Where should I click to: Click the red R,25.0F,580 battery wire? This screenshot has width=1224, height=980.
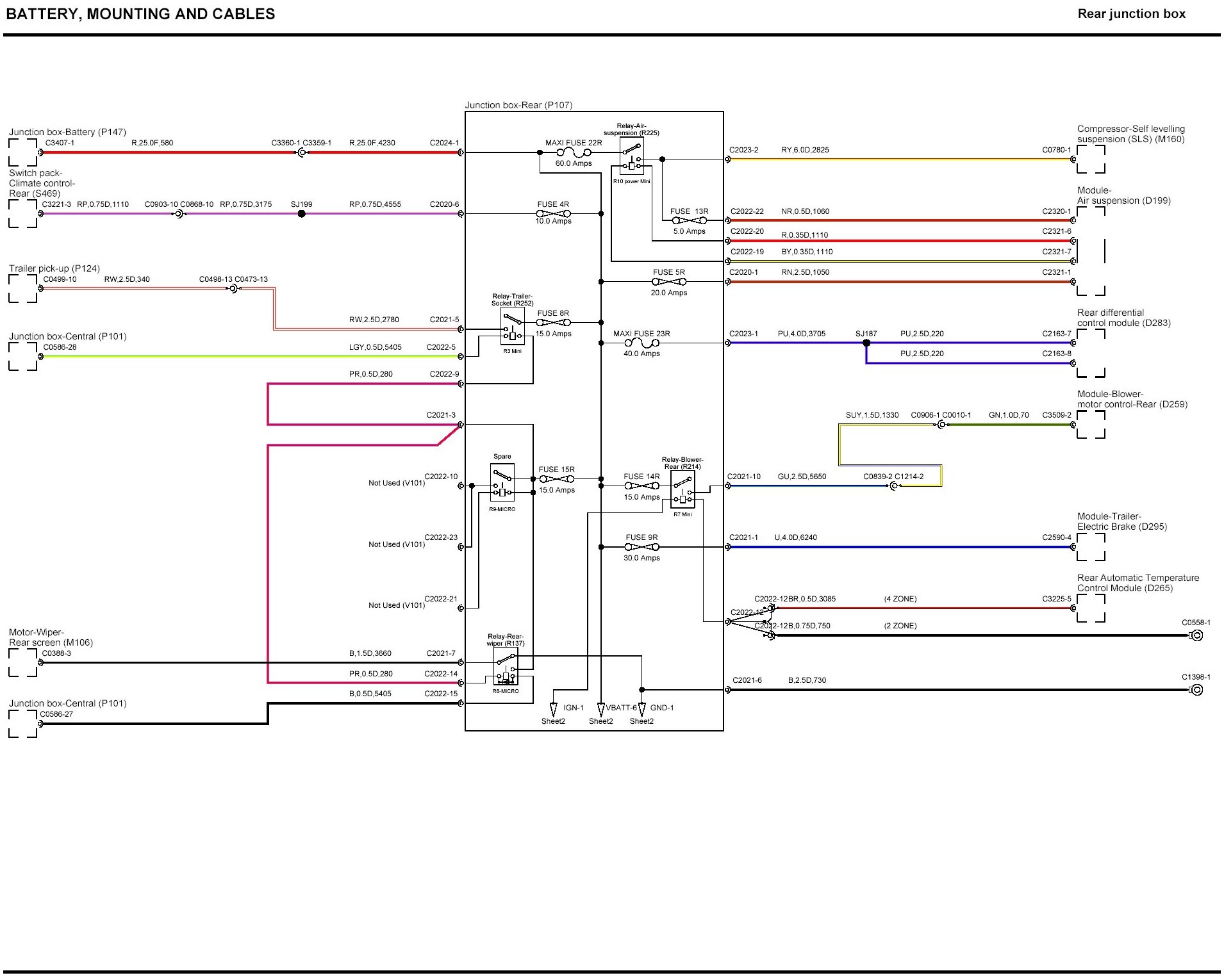167,153
